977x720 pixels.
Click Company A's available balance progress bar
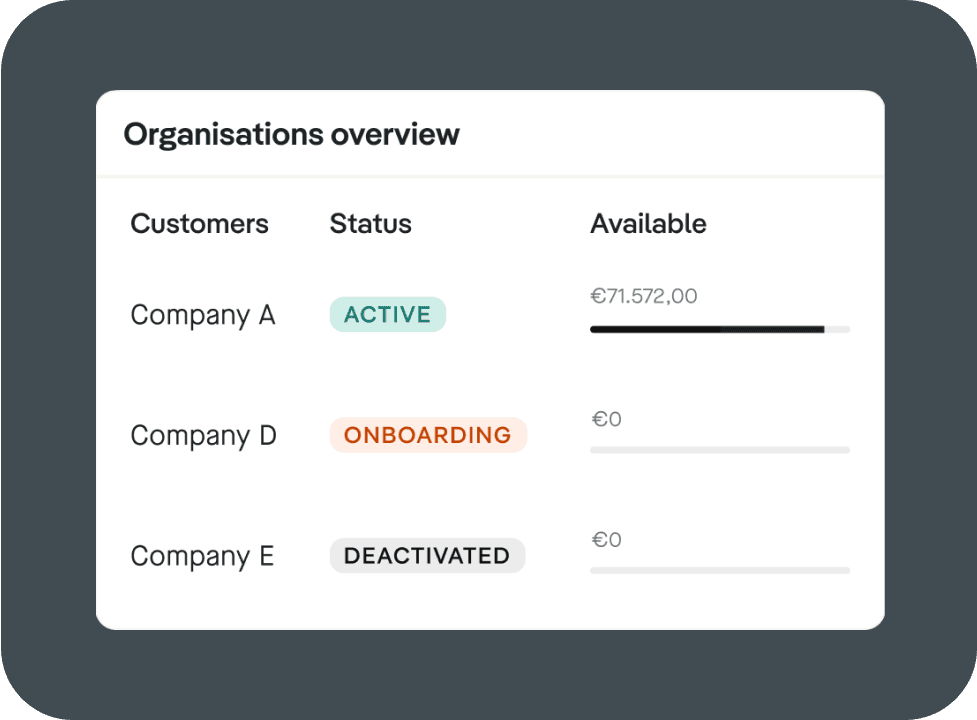(720, 329)
